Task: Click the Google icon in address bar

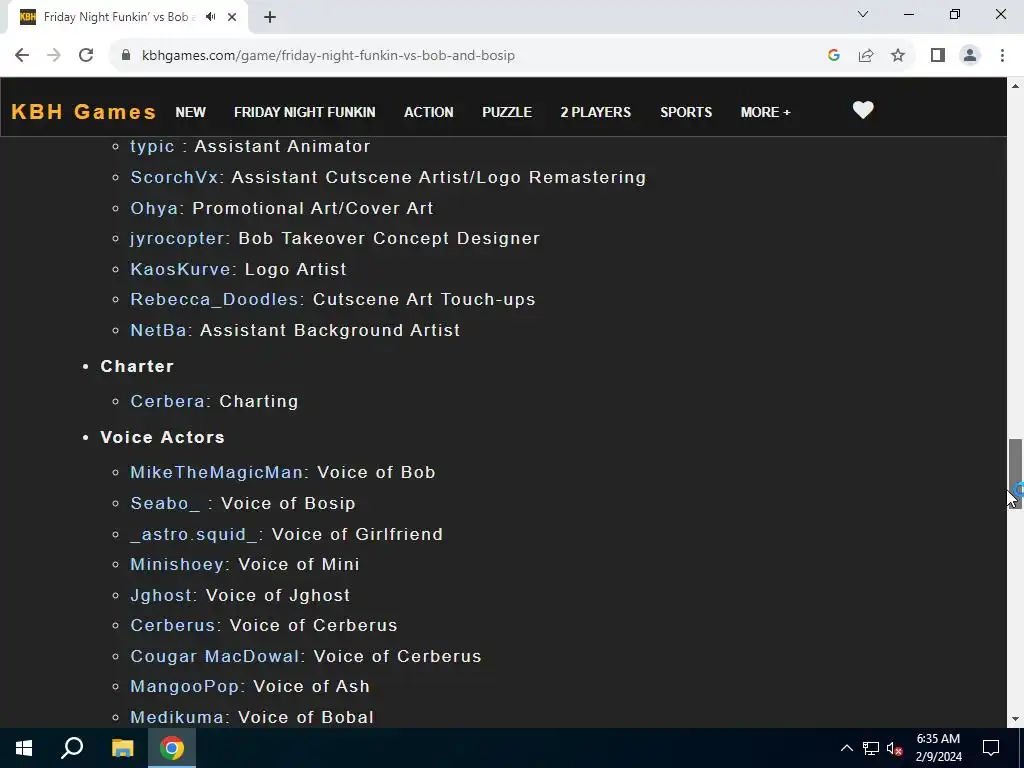Action: click(x=833, y=56)
